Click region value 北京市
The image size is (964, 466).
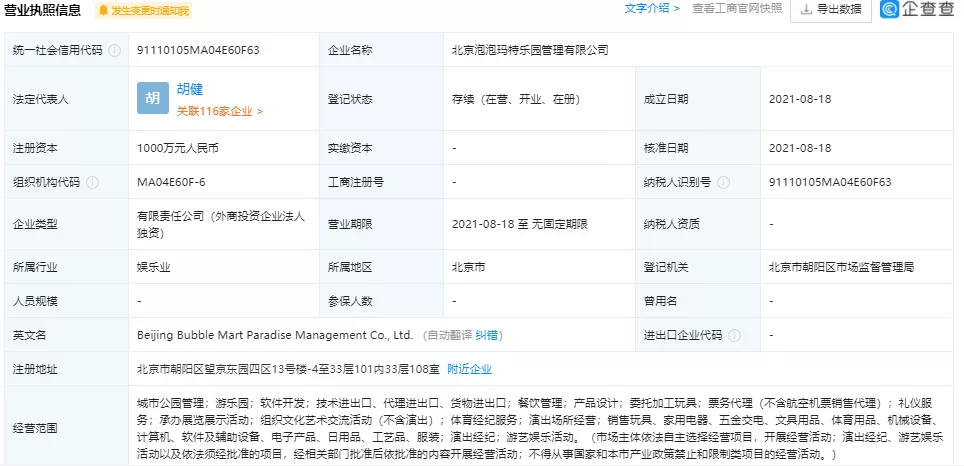pyautogui.click(x=467, y=267)
